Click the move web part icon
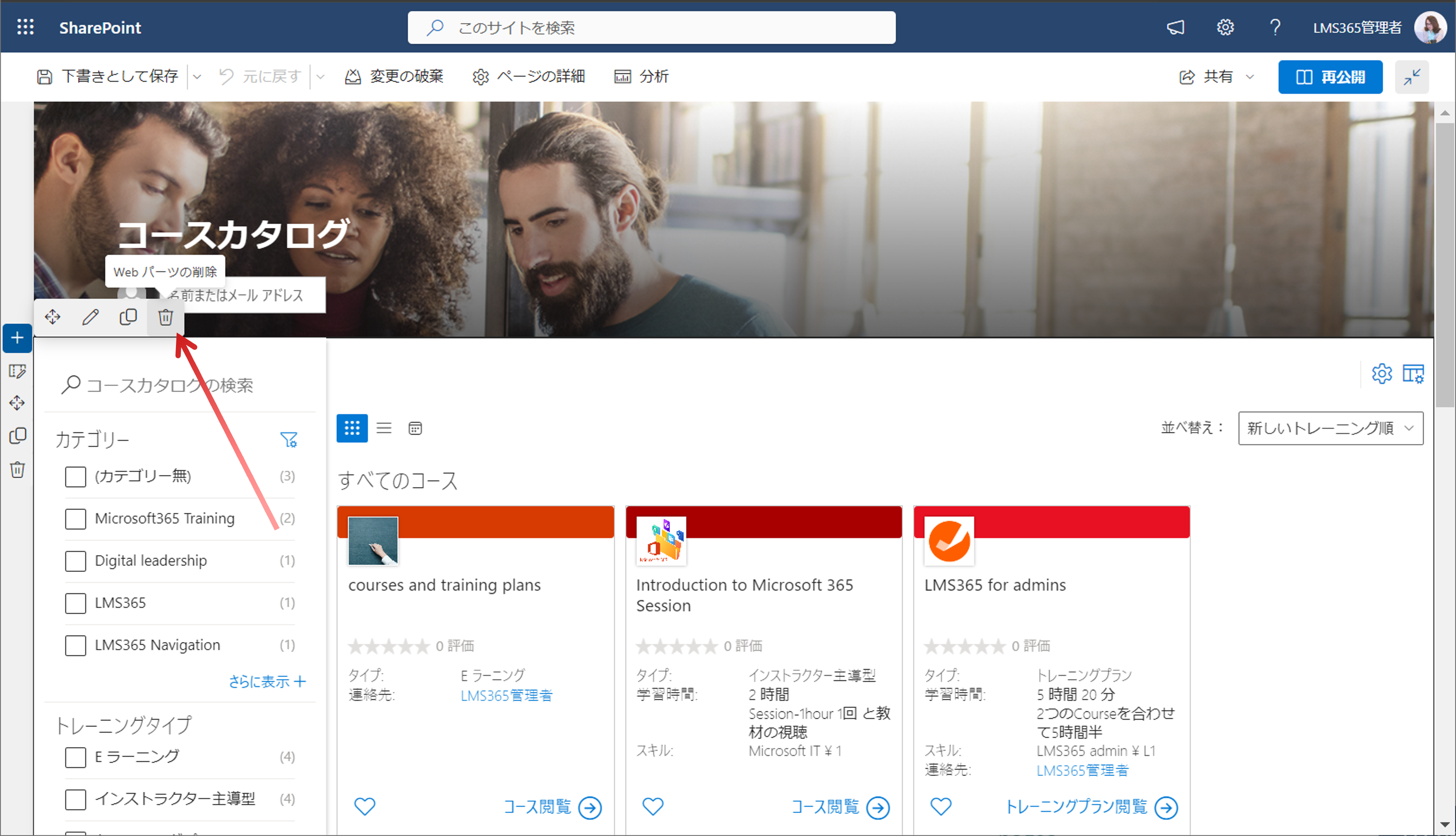Image resolution: width=1456 pixels, height=836 pixels. (x=53, y=317)
